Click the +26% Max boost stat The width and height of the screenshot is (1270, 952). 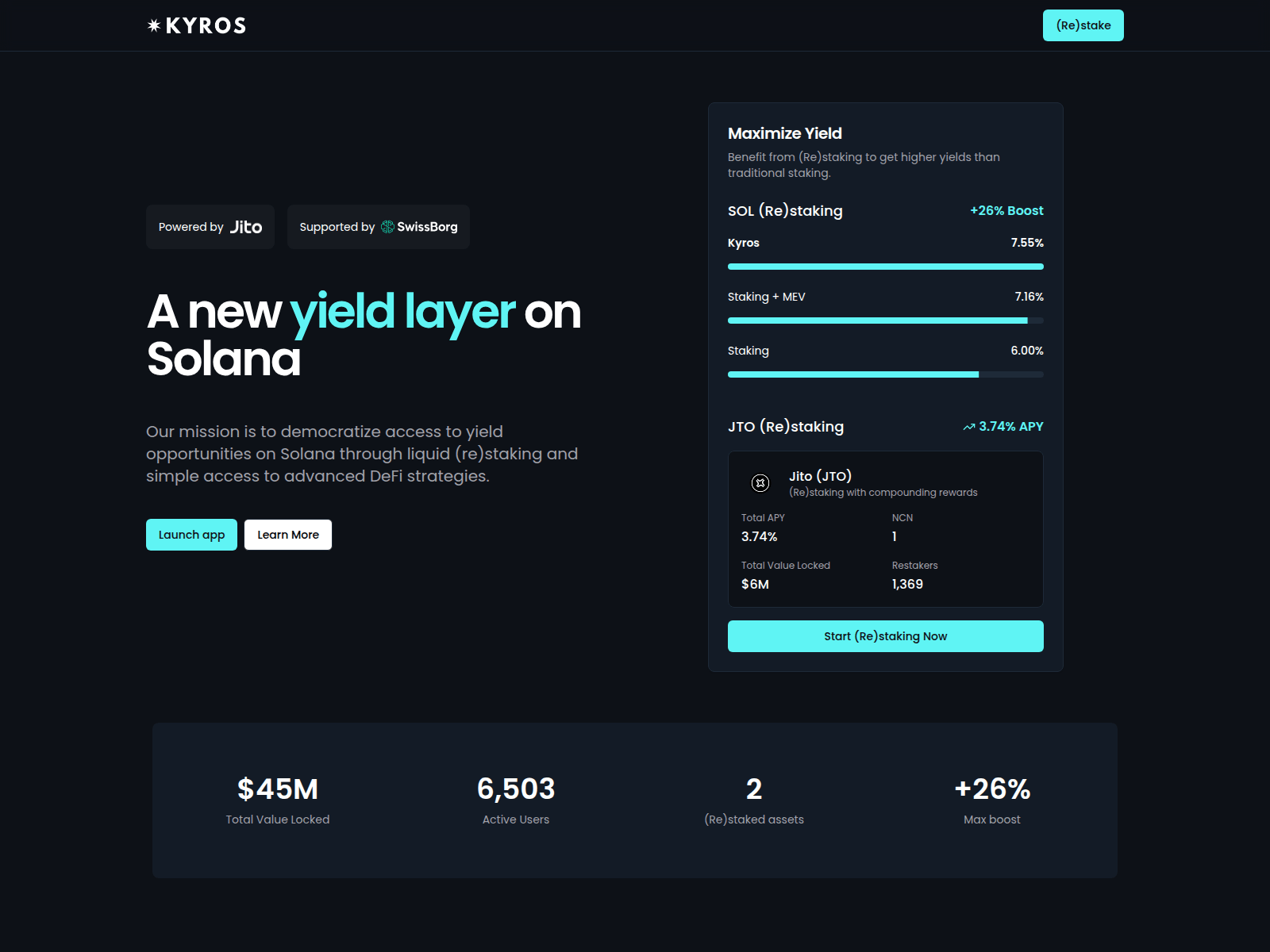pos(992,800)
